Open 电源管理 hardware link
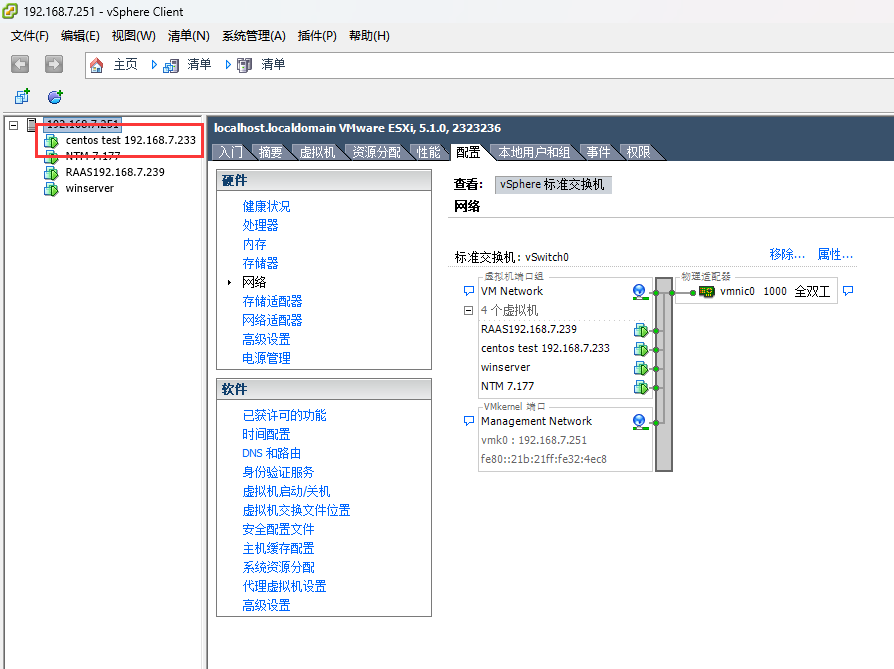The height and width of the screenshot is (669, 894). pos(266,359)
